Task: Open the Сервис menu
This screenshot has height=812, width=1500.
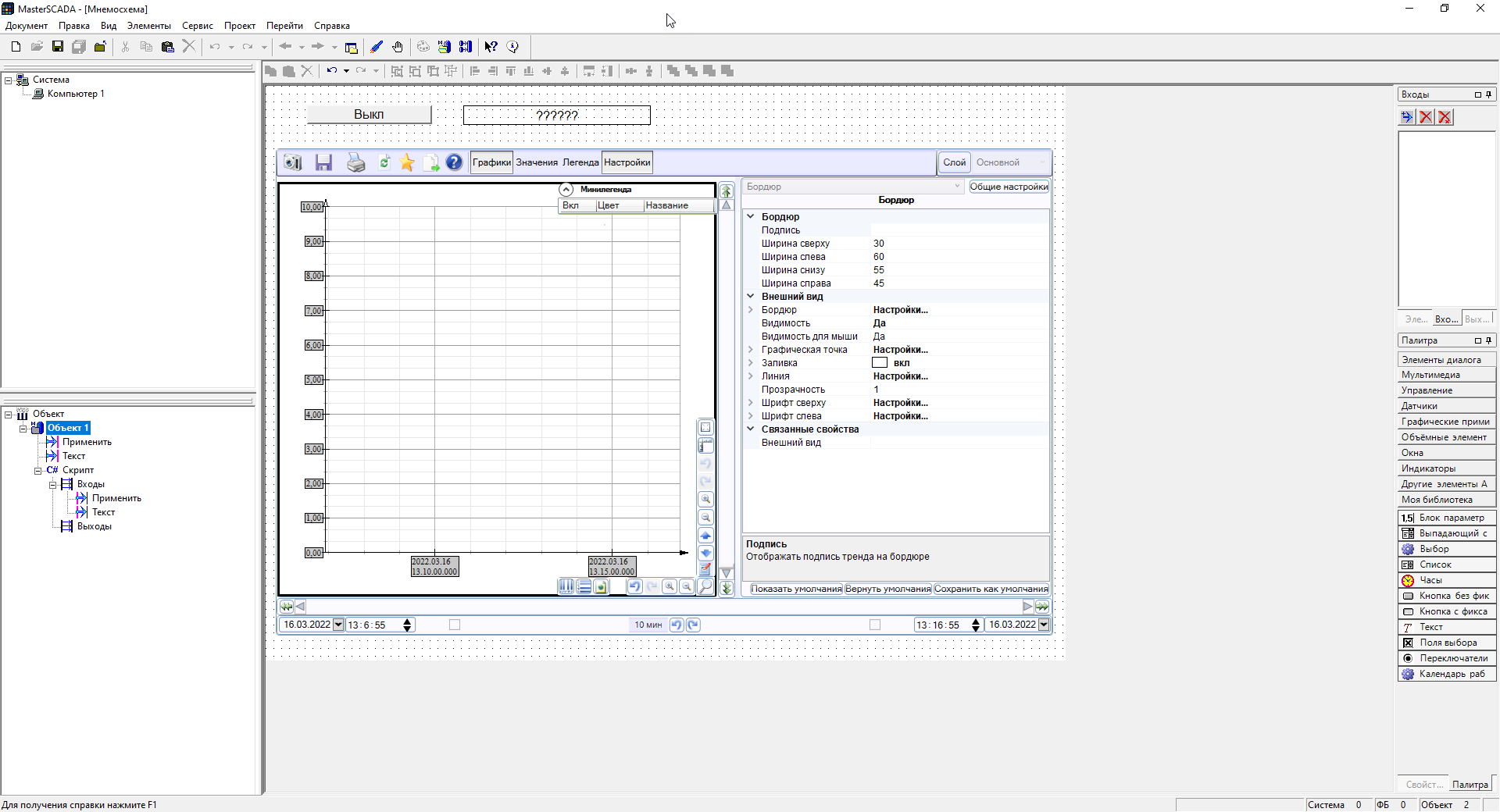Action: coord(198,26)
